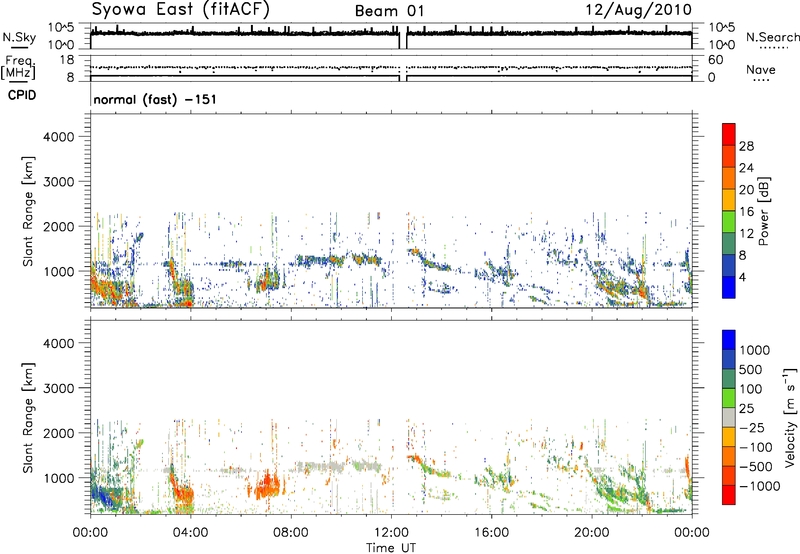800x554 pixels.
Task: Click the "Velocity [m s⁻¹]" colorbar title
Action: tap(790, 417)
